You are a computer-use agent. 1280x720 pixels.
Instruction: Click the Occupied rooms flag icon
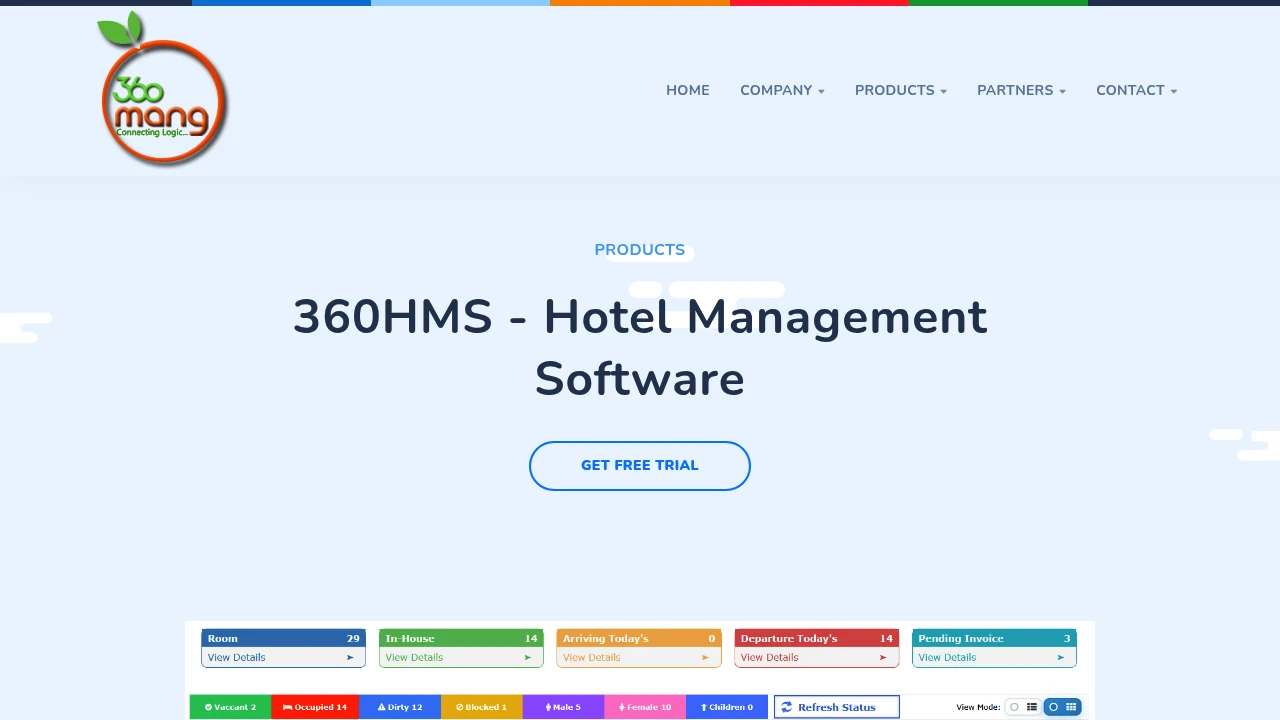click(288, 707)
